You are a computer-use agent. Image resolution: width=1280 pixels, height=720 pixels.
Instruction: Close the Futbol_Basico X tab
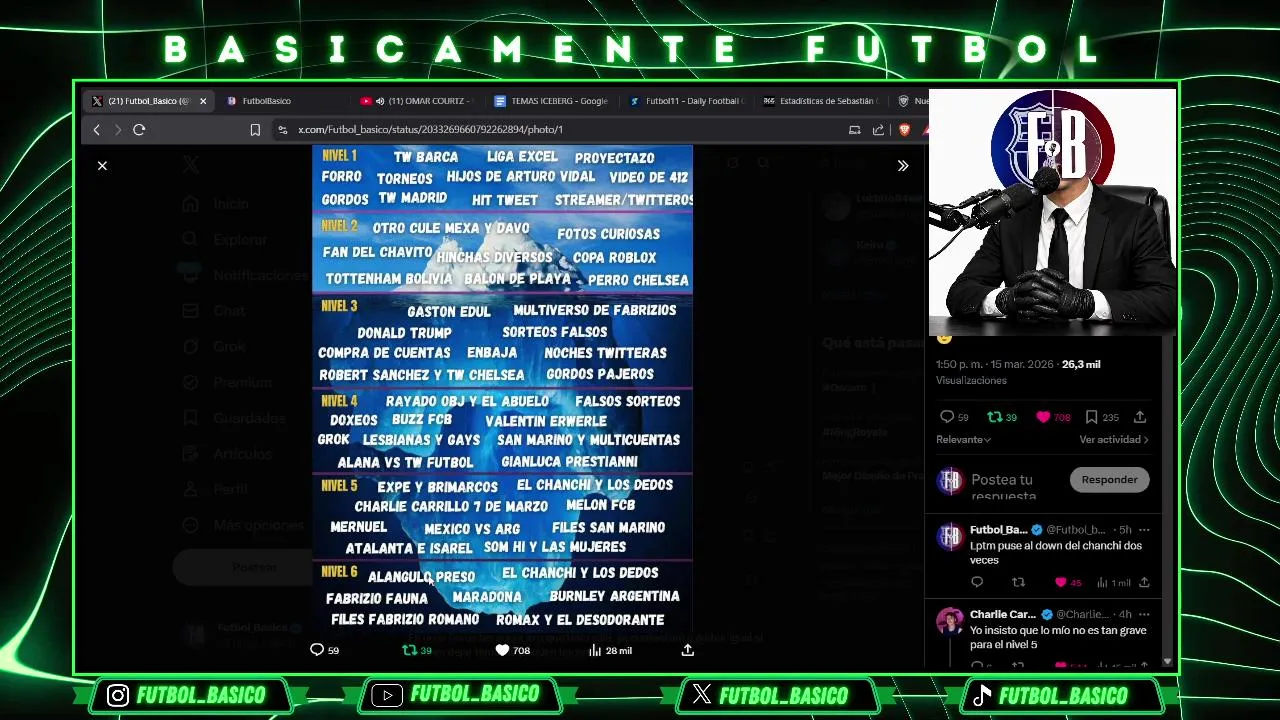click(x=203, y=101)
